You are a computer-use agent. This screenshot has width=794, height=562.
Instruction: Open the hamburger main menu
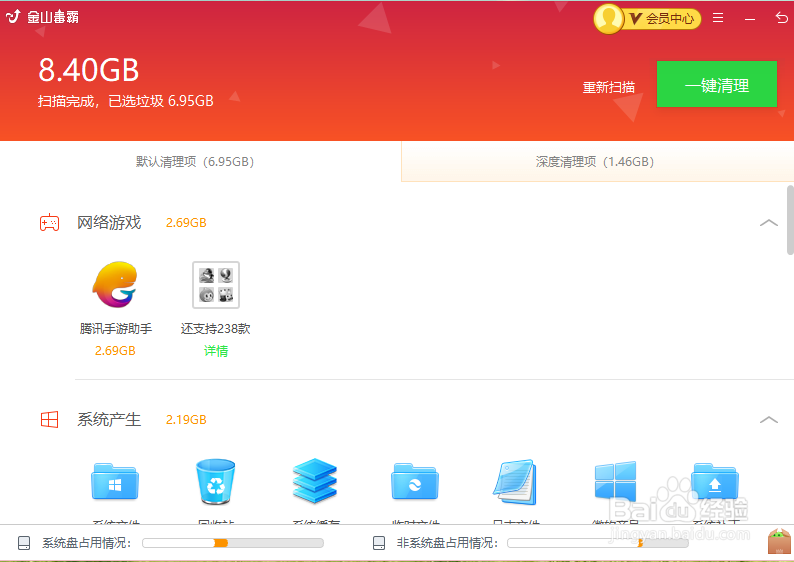pos(718,18)
